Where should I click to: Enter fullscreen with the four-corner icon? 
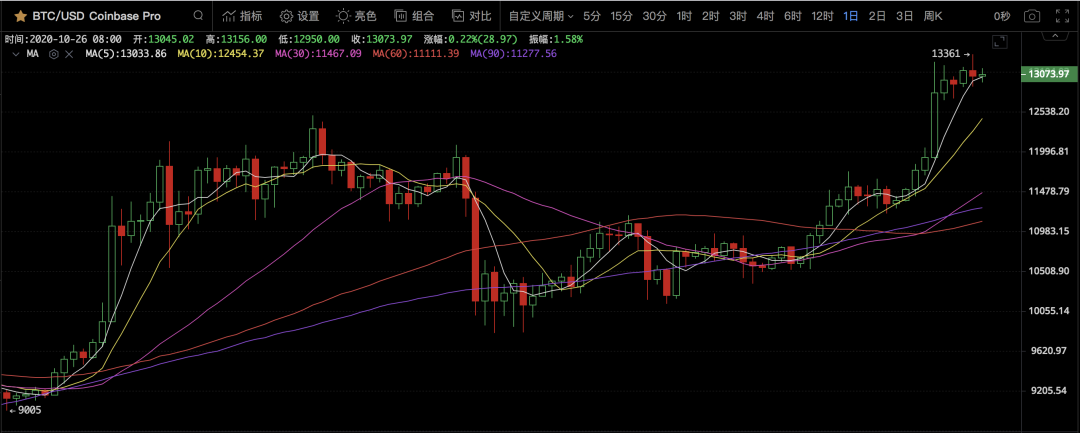pos(1061,15)
